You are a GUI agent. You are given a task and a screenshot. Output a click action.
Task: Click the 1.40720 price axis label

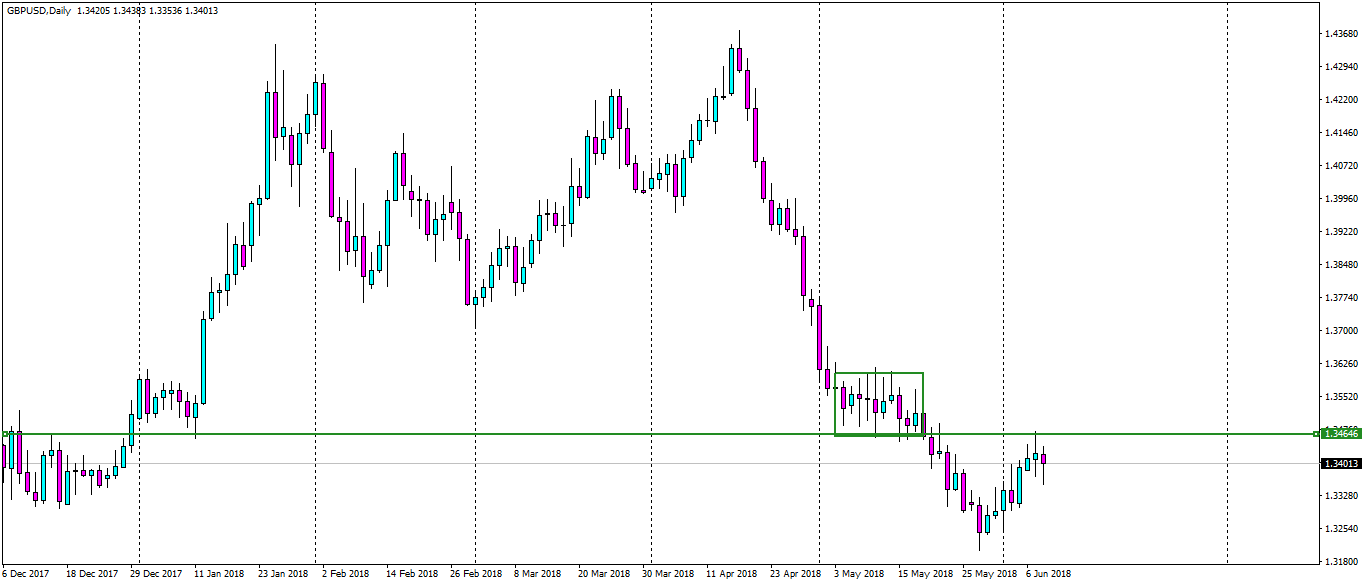[x=1340, y=166]
